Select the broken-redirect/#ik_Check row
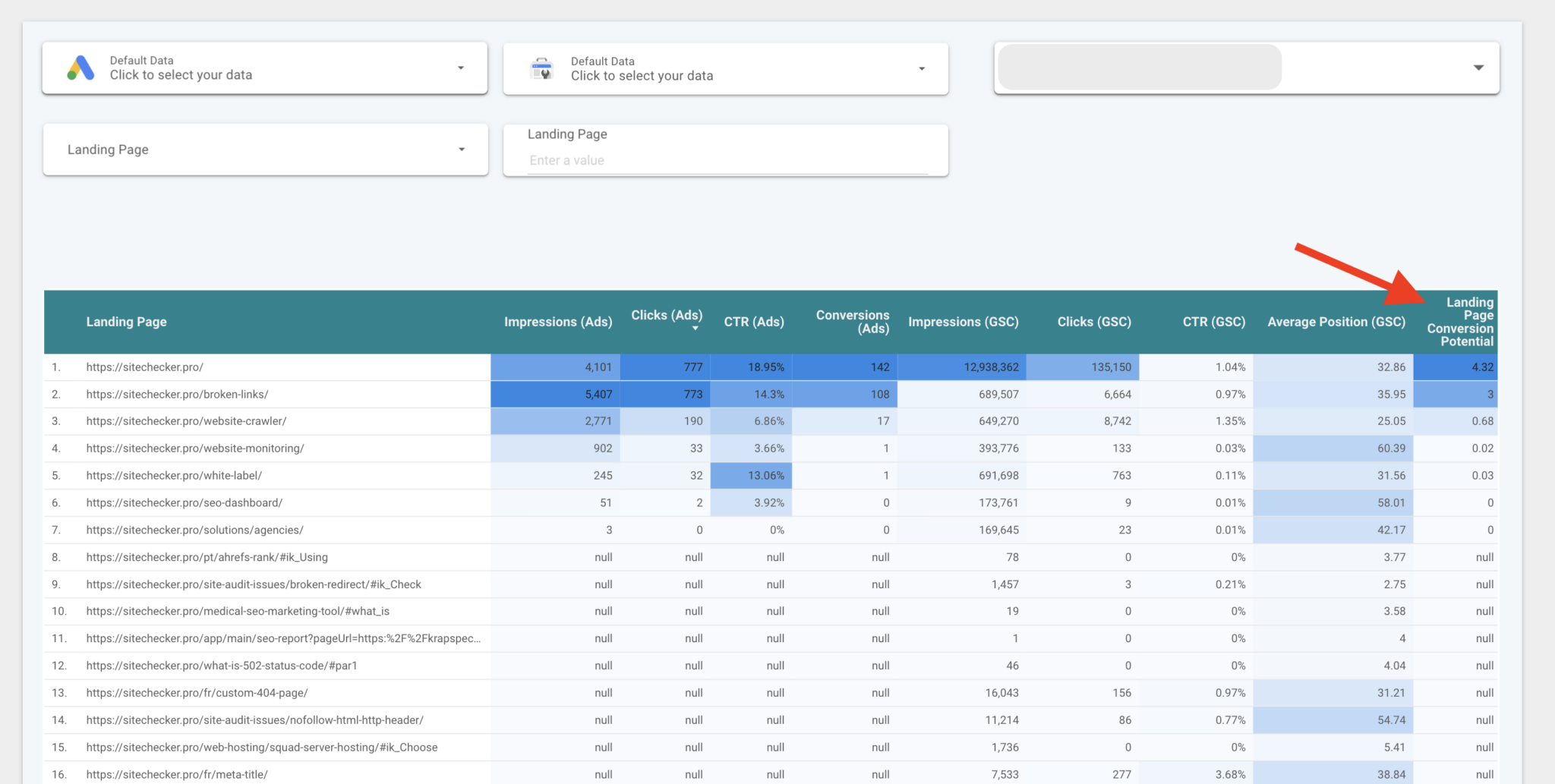Viewport: 1555px width, 784px height. pos(771,585)
